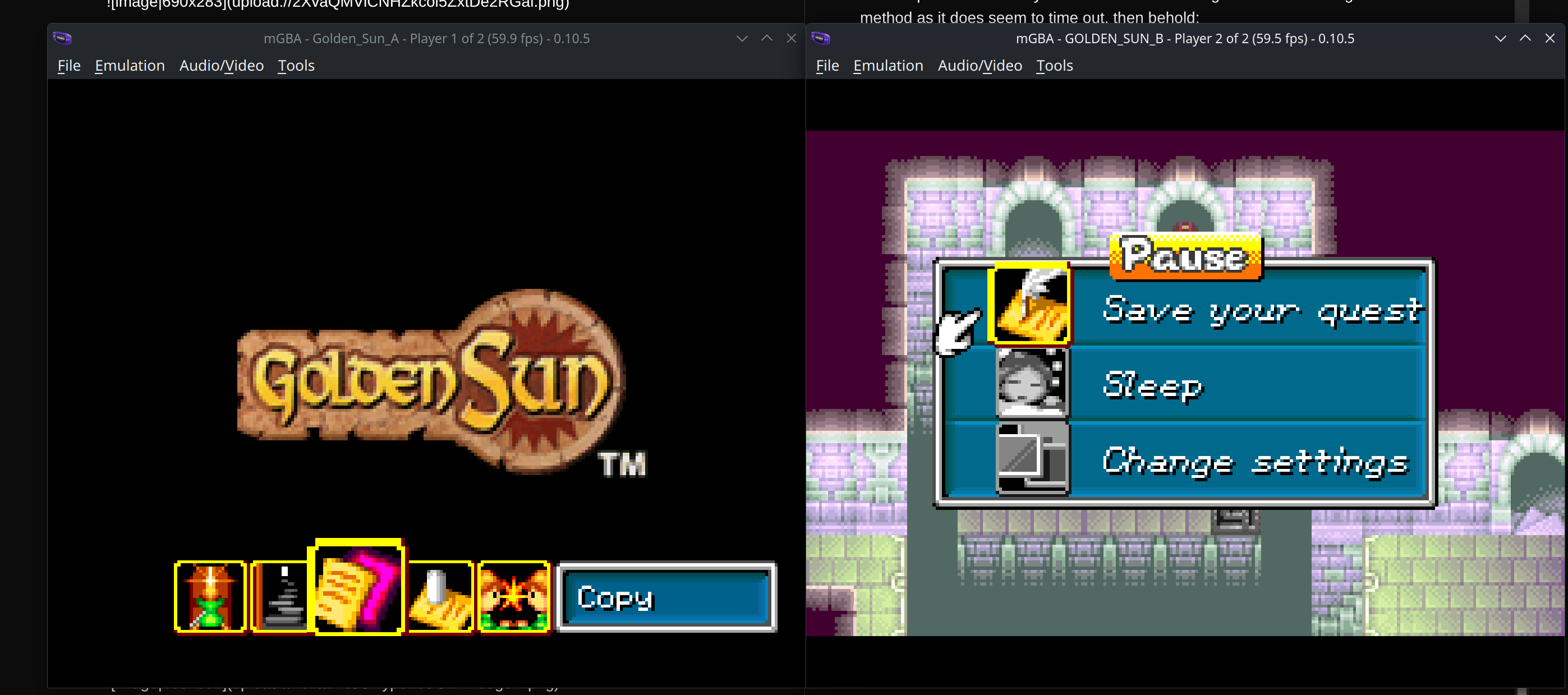Image resolution: width=1568 pixels, height=695 pixels.
Task: Choose 'Sleep' option in Pause menu
Action: pyautogui.click(x=1153, y=386)
